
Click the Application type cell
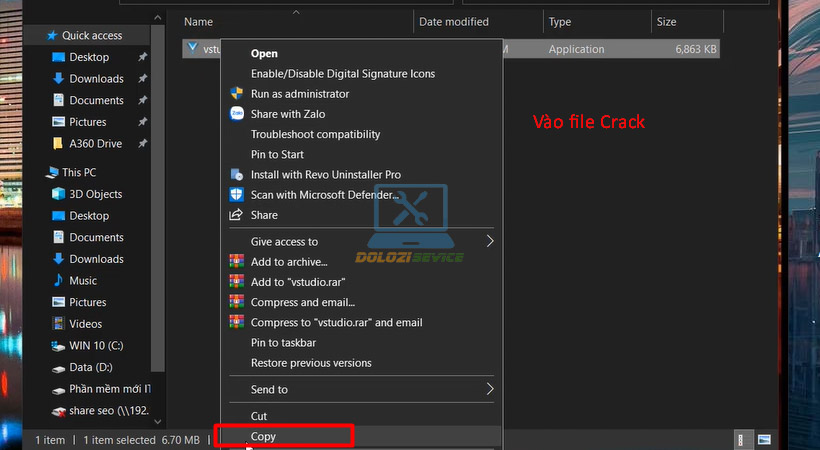[x=576, y=49]
